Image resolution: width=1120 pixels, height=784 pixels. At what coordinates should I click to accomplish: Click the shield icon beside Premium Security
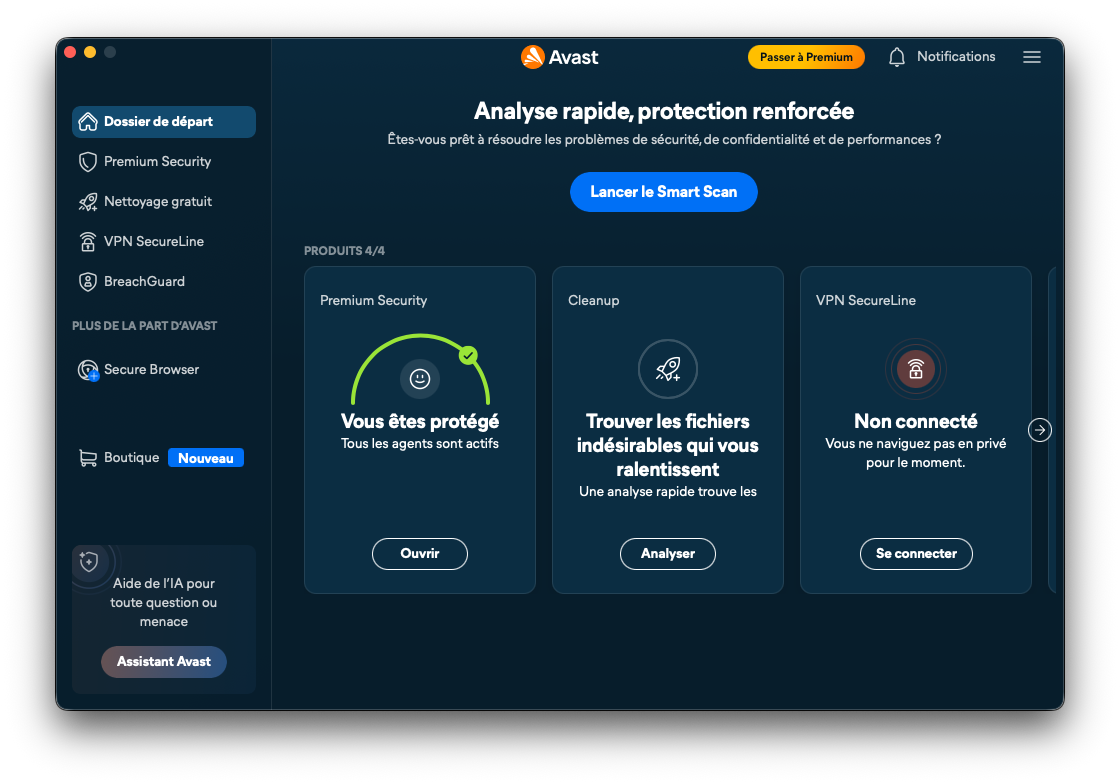88,161
